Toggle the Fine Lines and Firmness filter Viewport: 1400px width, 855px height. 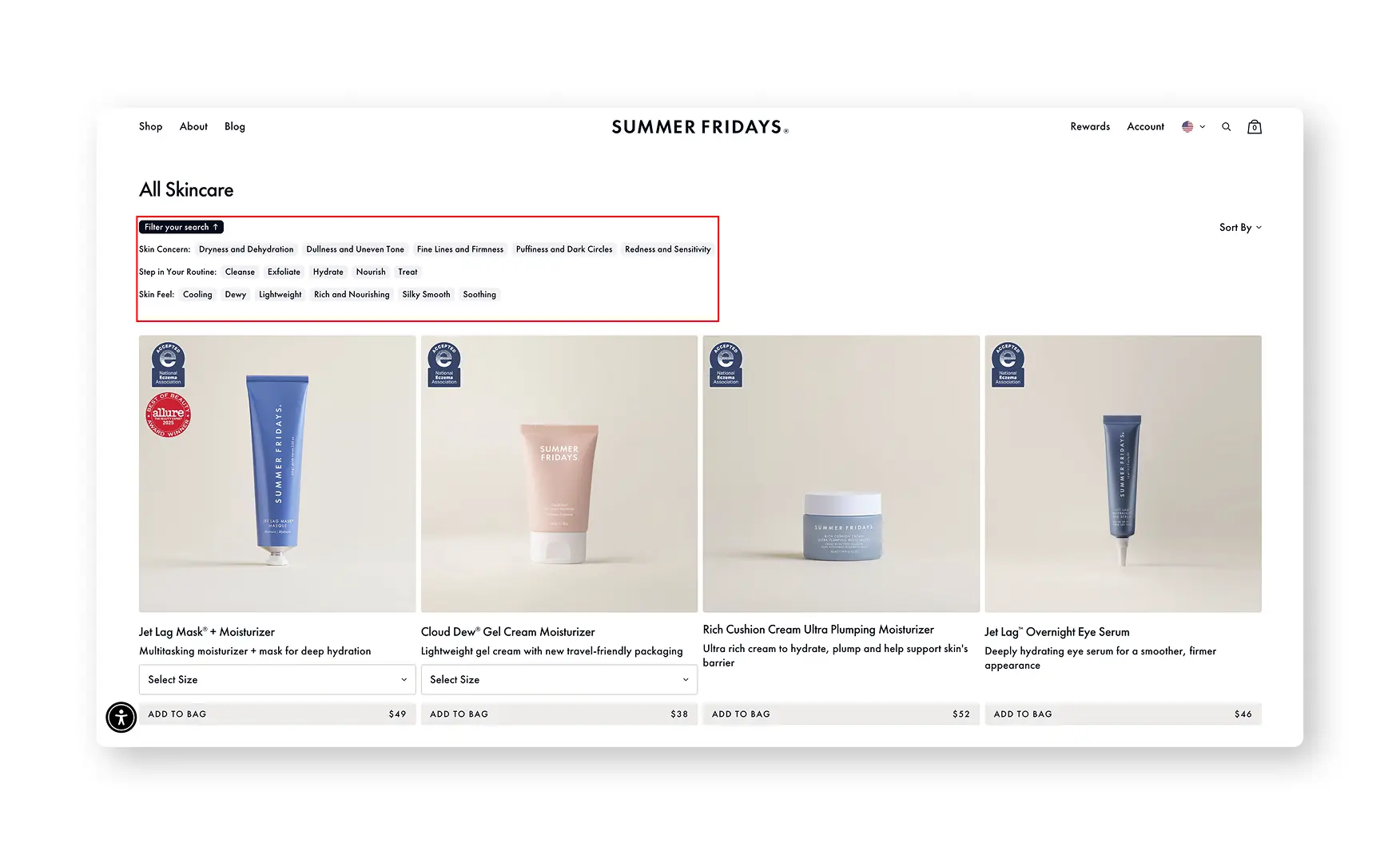460,249
